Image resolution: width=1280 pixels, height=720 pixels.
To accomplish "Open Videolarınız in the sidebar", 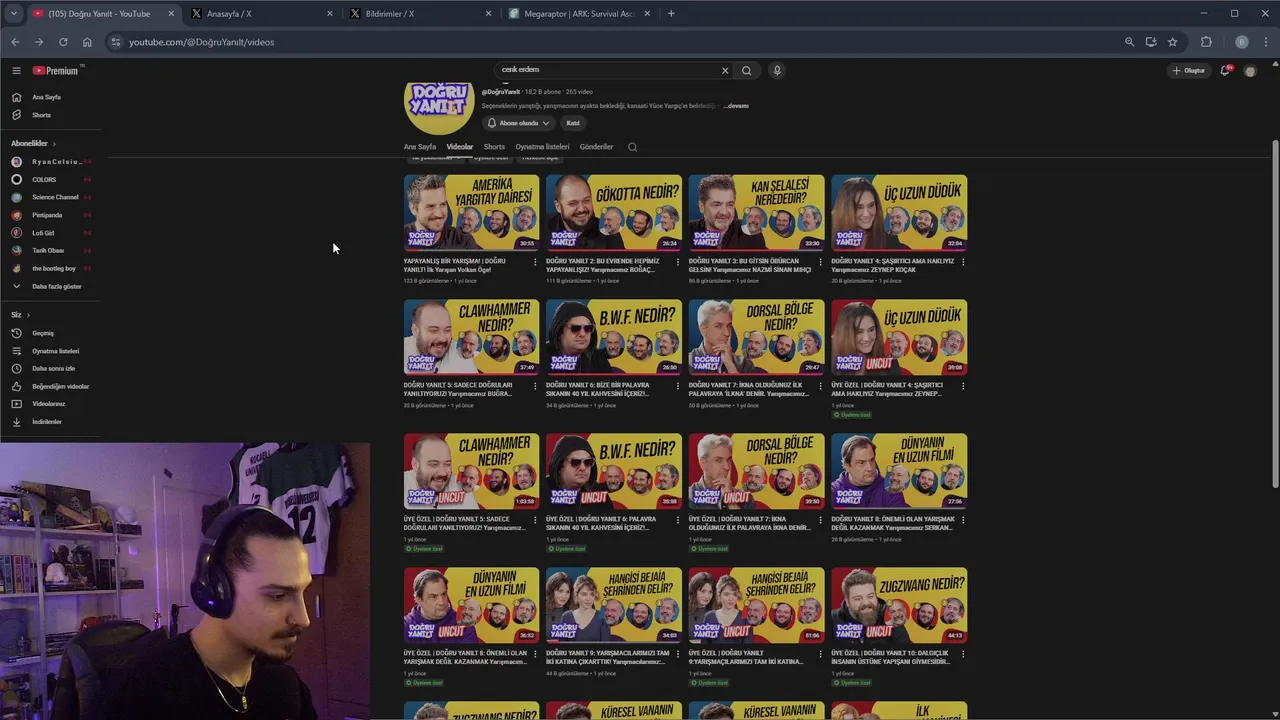I will (x=48, y=404).
